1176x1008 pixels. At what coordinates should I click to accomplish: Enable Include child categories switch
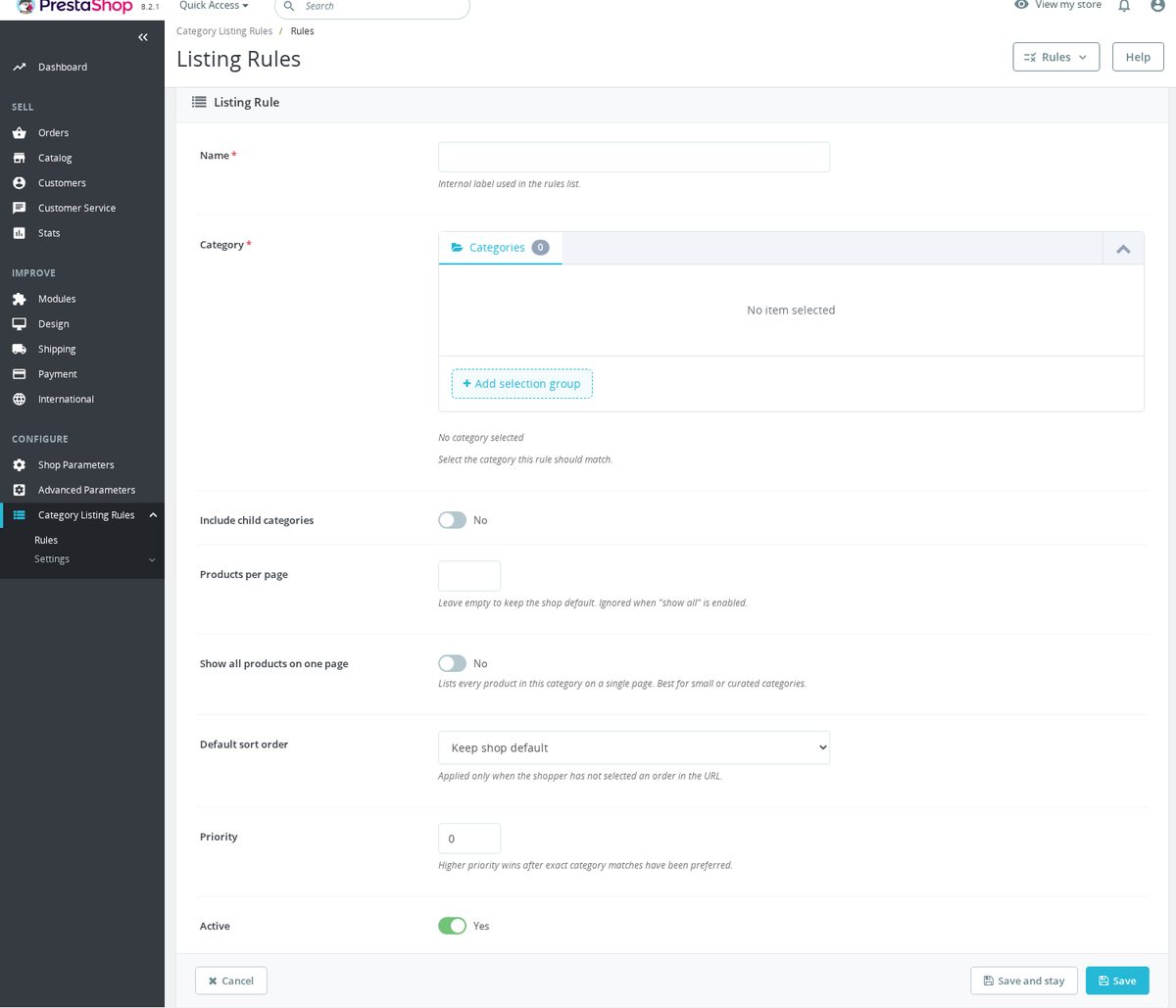click(x=453, y=520)
